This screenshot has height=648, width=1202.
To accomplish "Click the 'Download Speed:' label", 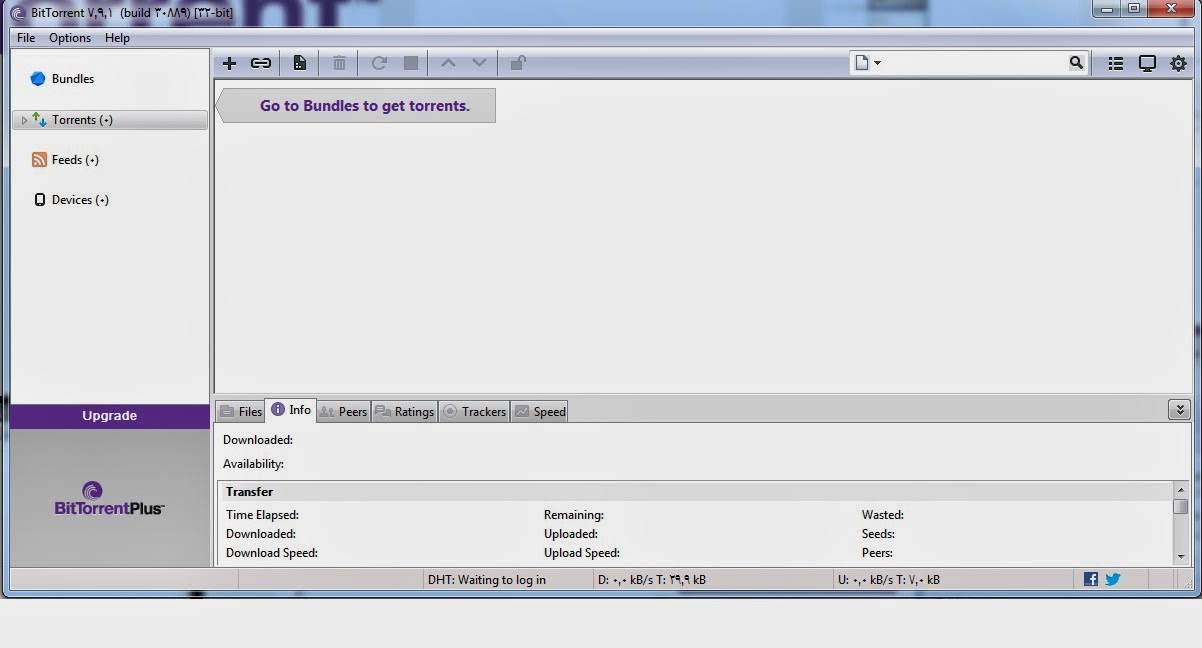I will (272, 553).
